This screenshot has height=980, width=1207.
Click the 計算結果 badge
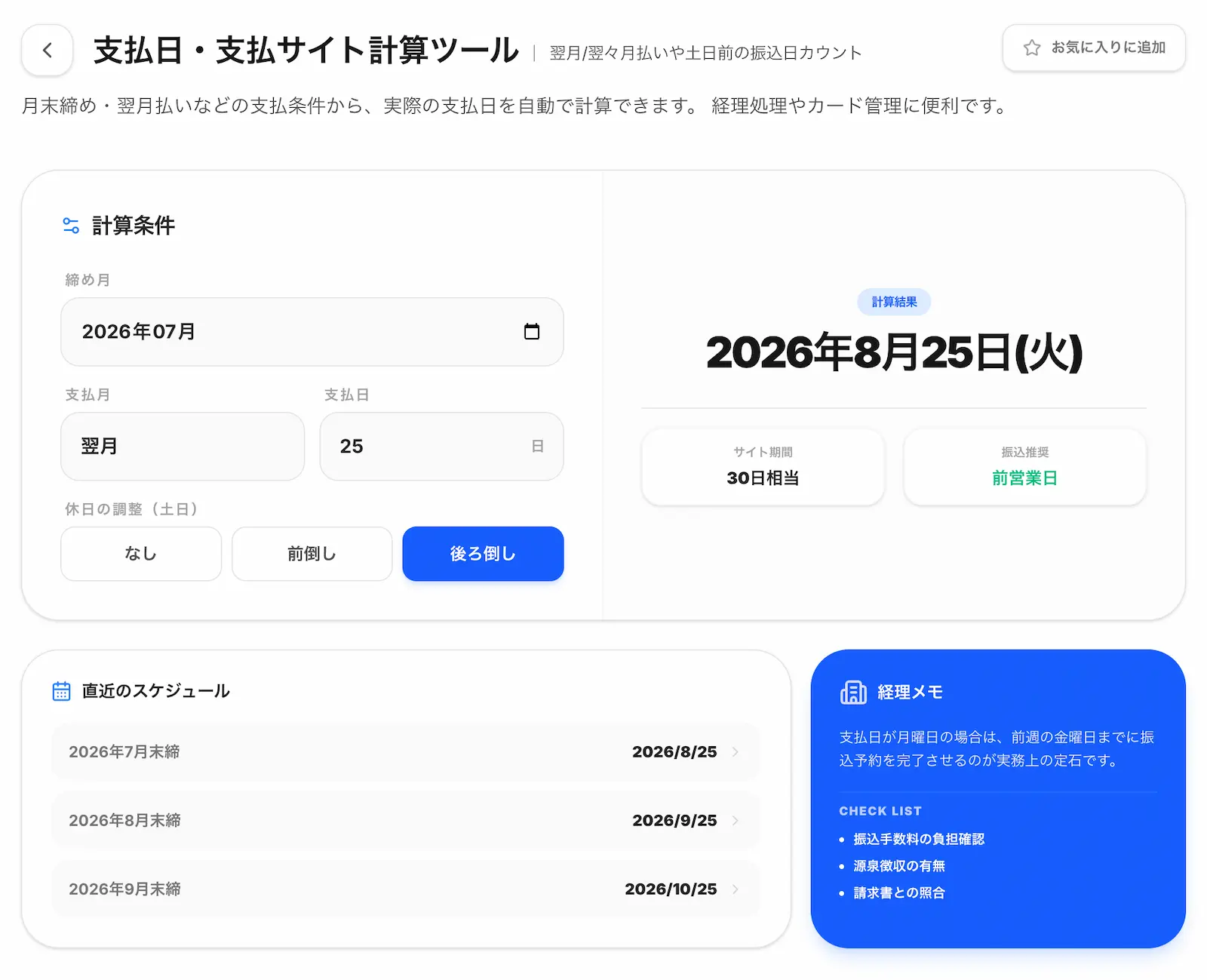coord(894,302)
